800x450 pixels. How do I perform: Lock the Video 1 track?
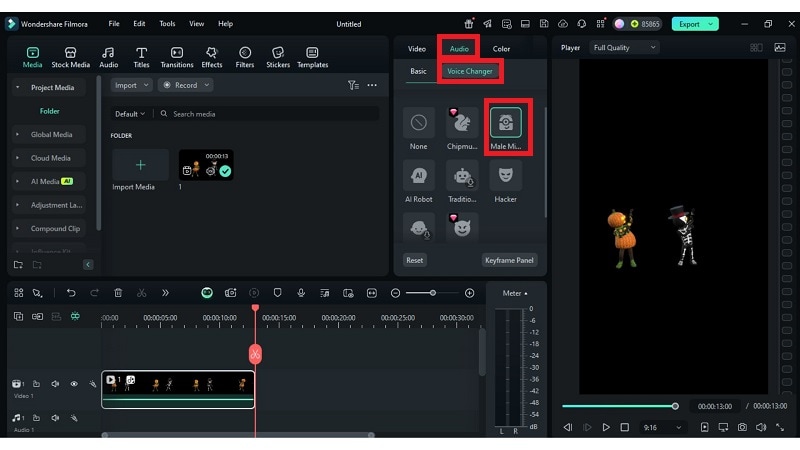click(x=36, y=384)
